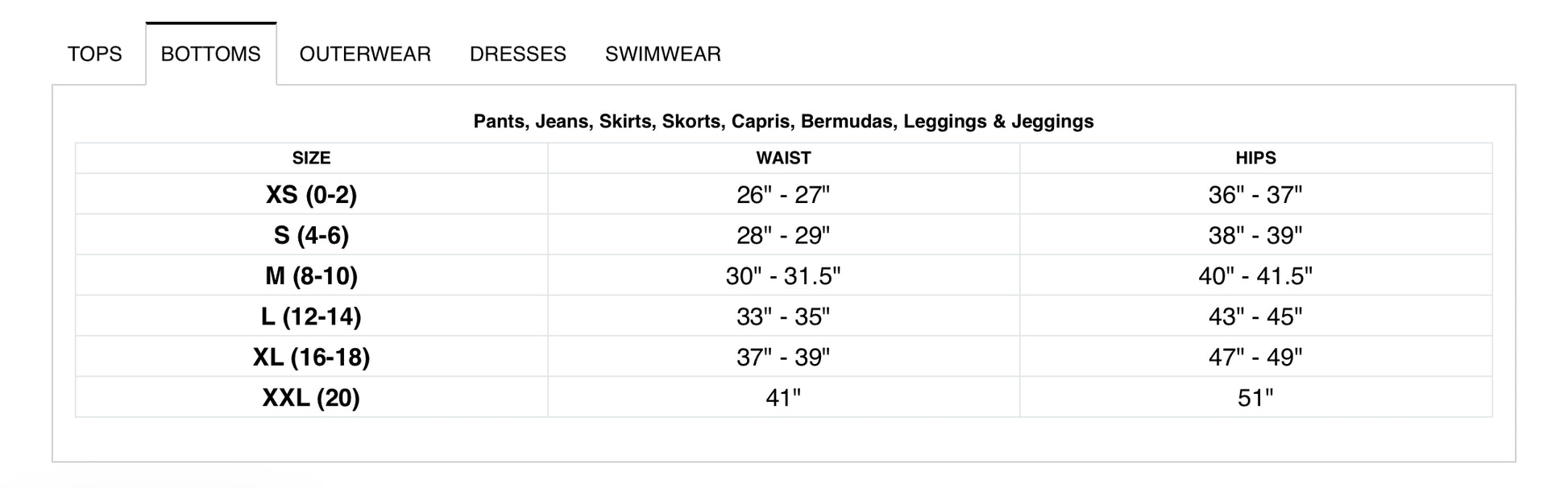Click the Pants, Jeans, Skirts table caption
Screen dimensions: 1568x488
784,122
